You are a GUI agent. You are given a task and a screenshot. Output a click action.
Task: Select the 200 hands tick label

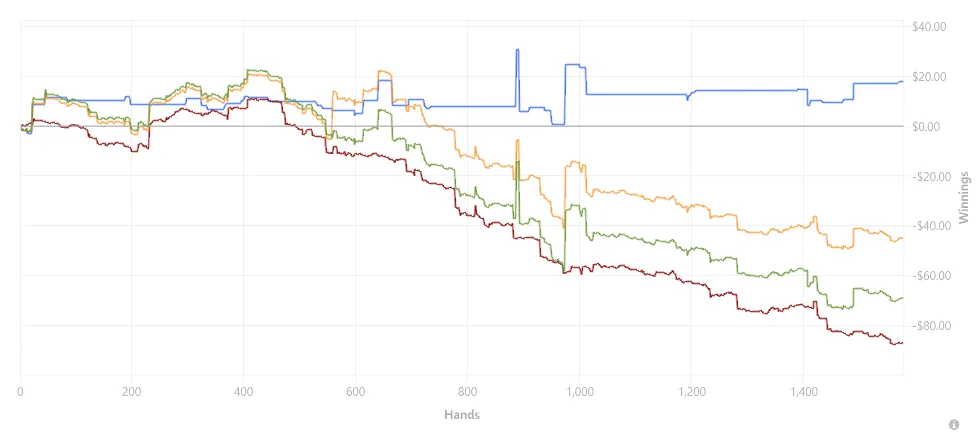click(x=131, y=393)
